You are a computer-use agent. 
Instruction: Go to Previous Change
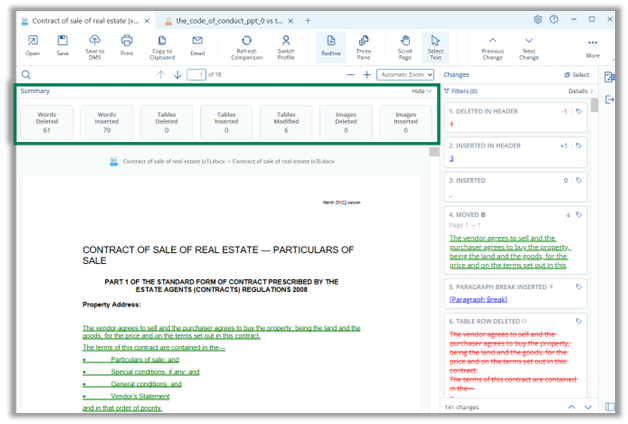coord(493,48)
